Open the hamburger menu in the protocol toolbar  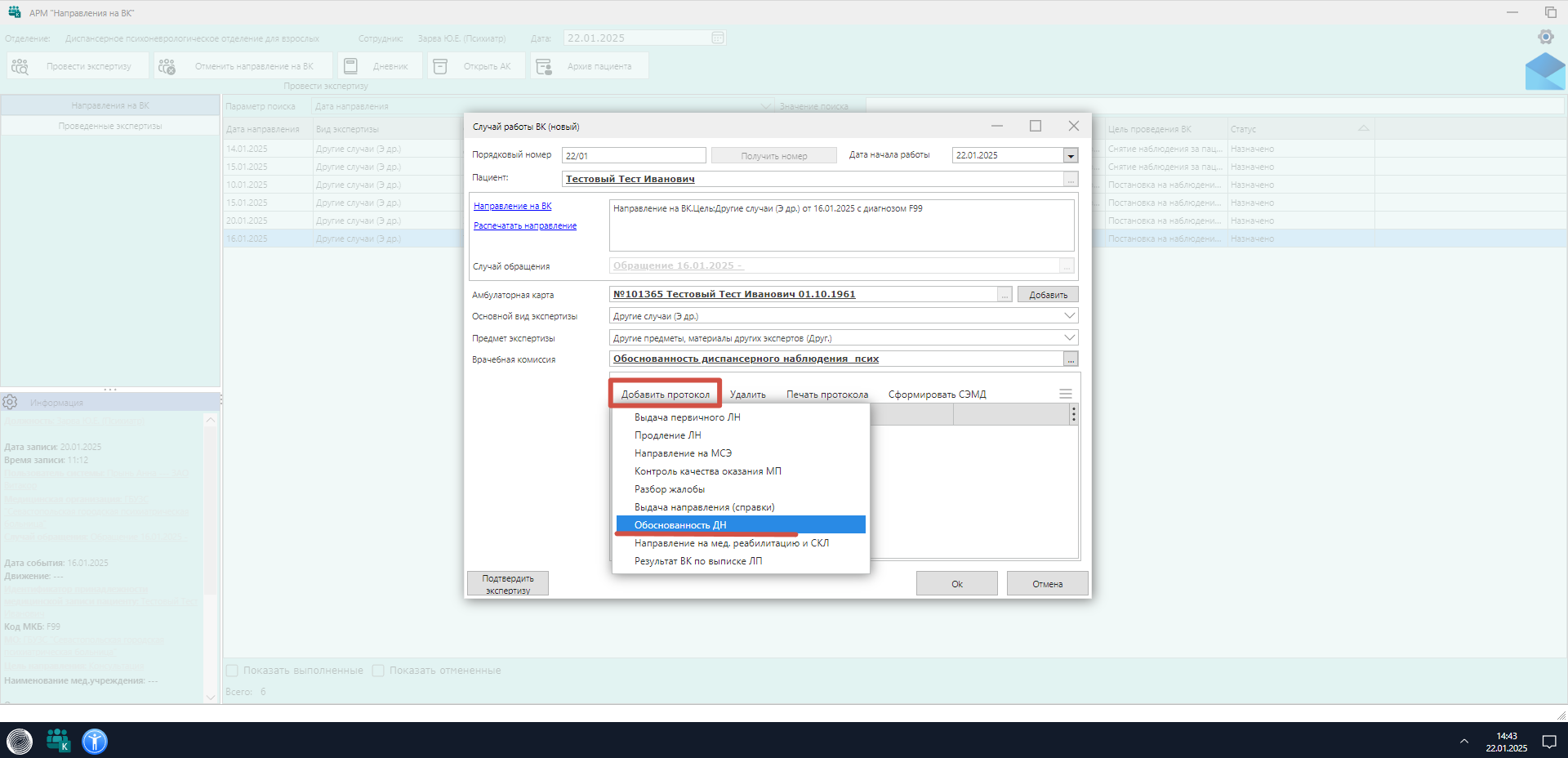[1065, 394]
